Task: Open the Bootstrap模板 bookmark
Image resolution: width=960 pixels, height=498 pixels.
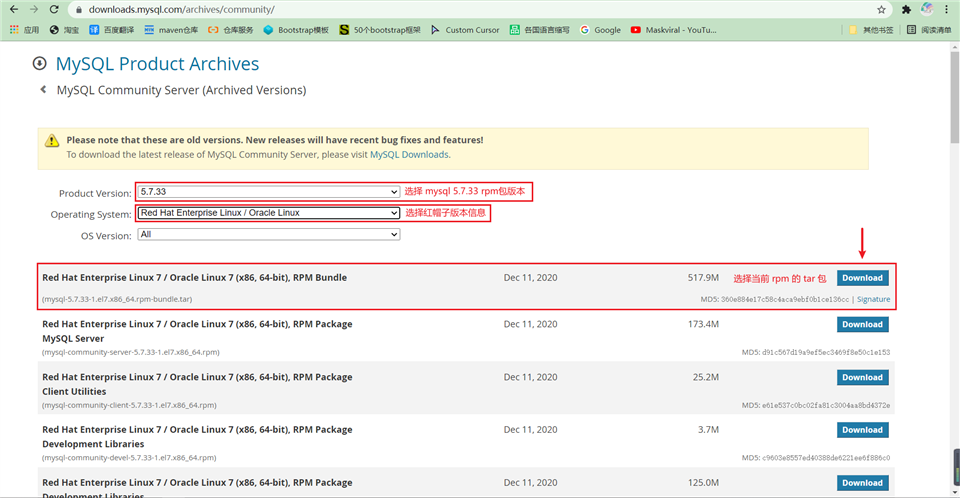Action: [296, 30]
